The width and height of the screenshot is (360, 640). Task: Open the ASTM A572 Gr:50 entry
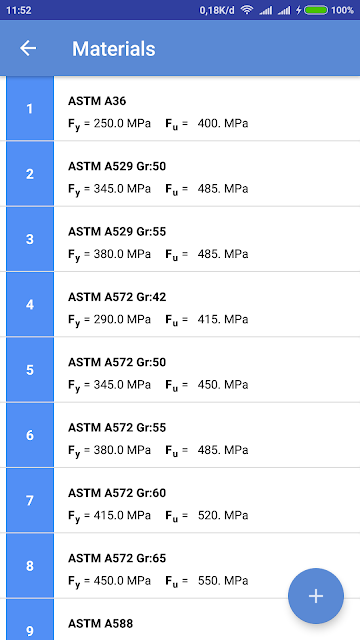pos(207,370)
